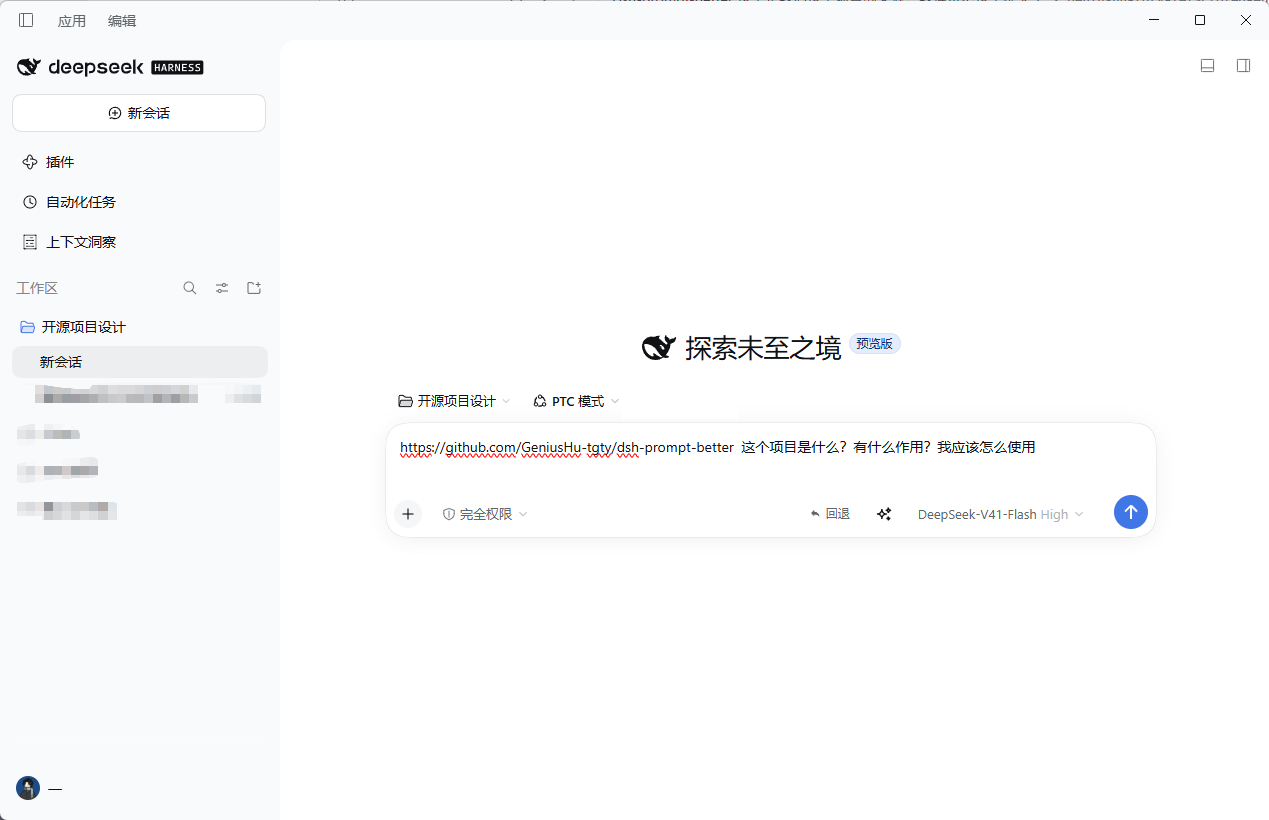1269x820 pixels.
Task: Search workspaces with the magnifier icon
Action: coord(190,288)
